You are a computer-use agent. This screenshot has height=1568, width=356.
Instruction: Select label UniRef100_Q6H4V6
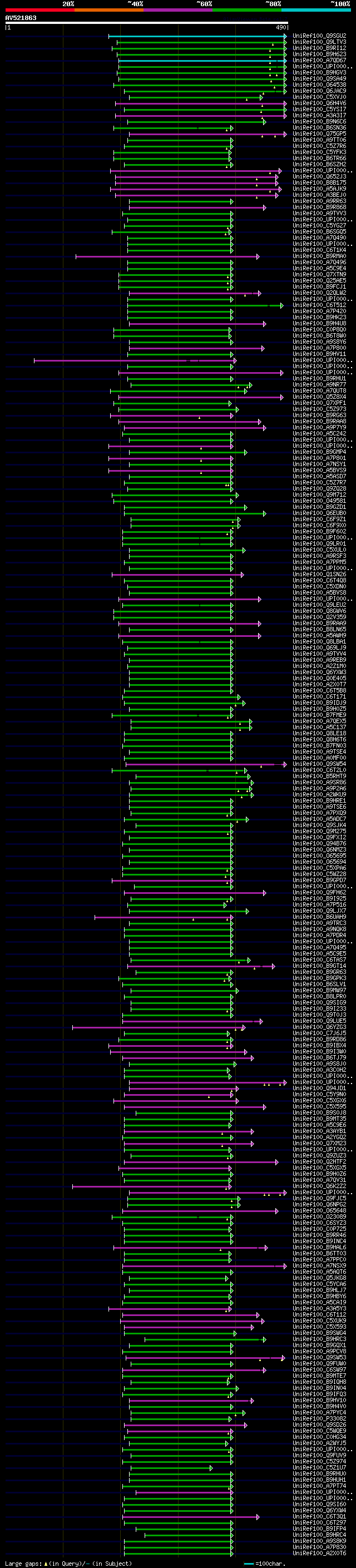(x=319, y=103)
